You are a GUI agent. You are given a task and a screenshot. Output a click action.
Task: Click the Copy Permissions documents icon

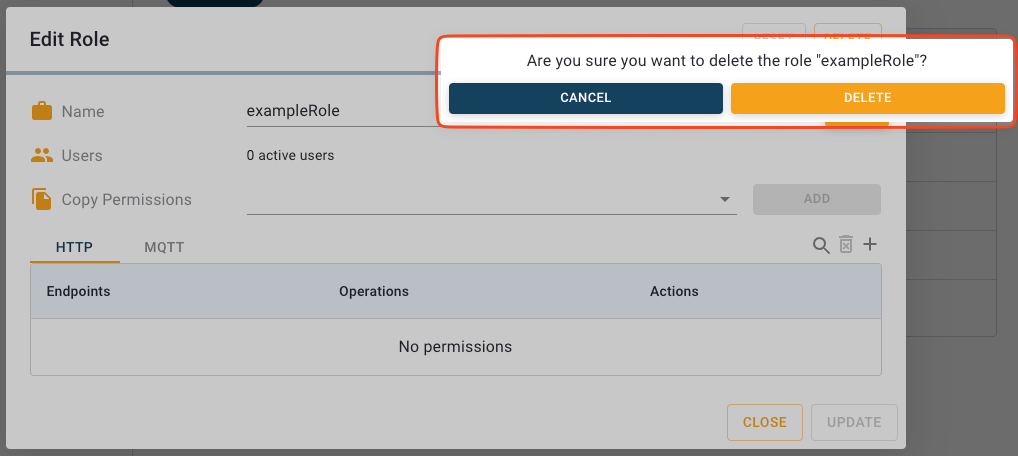[x=42, y=199]
